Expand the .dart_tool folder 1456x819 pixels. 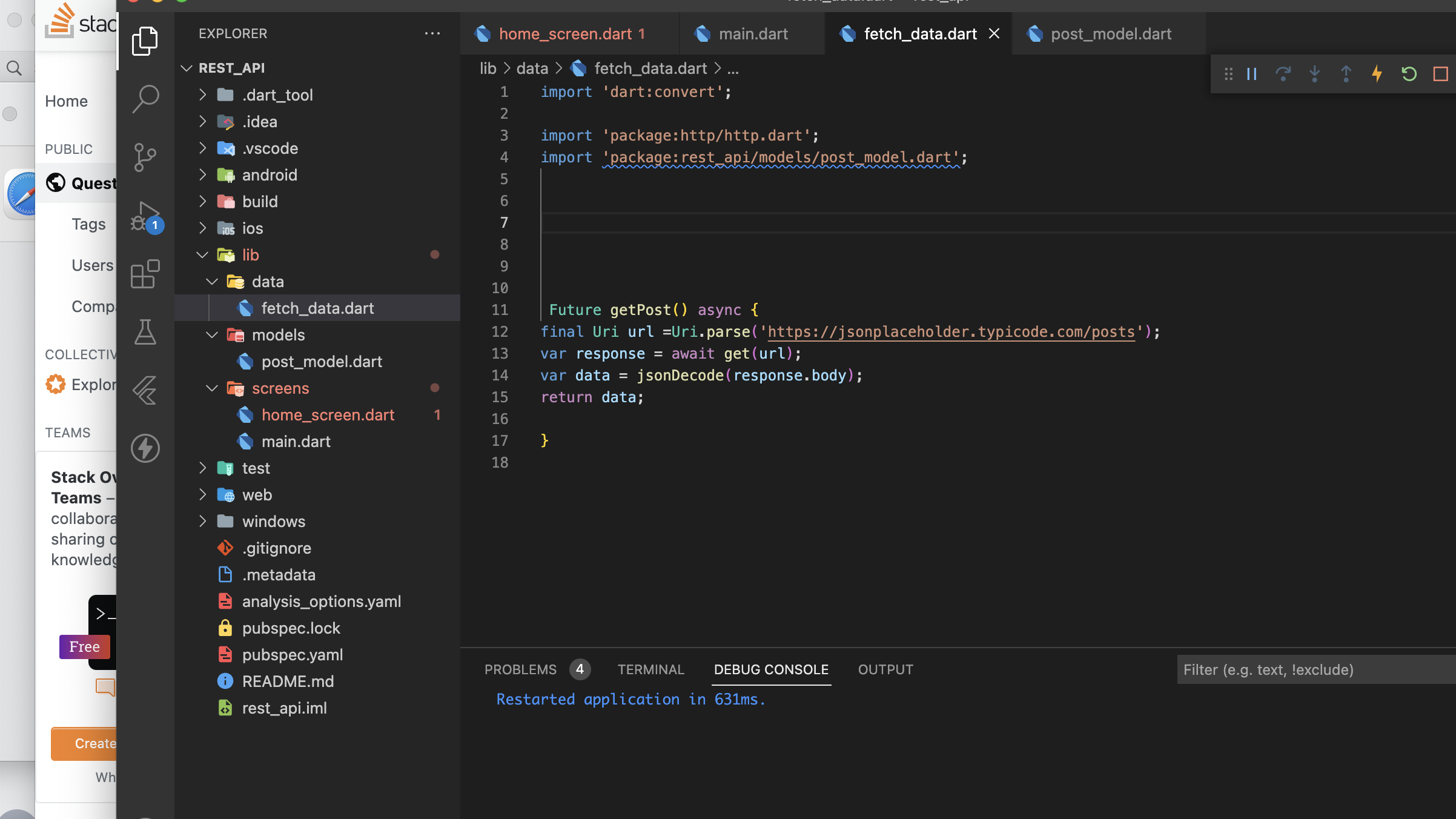point(317,94)
